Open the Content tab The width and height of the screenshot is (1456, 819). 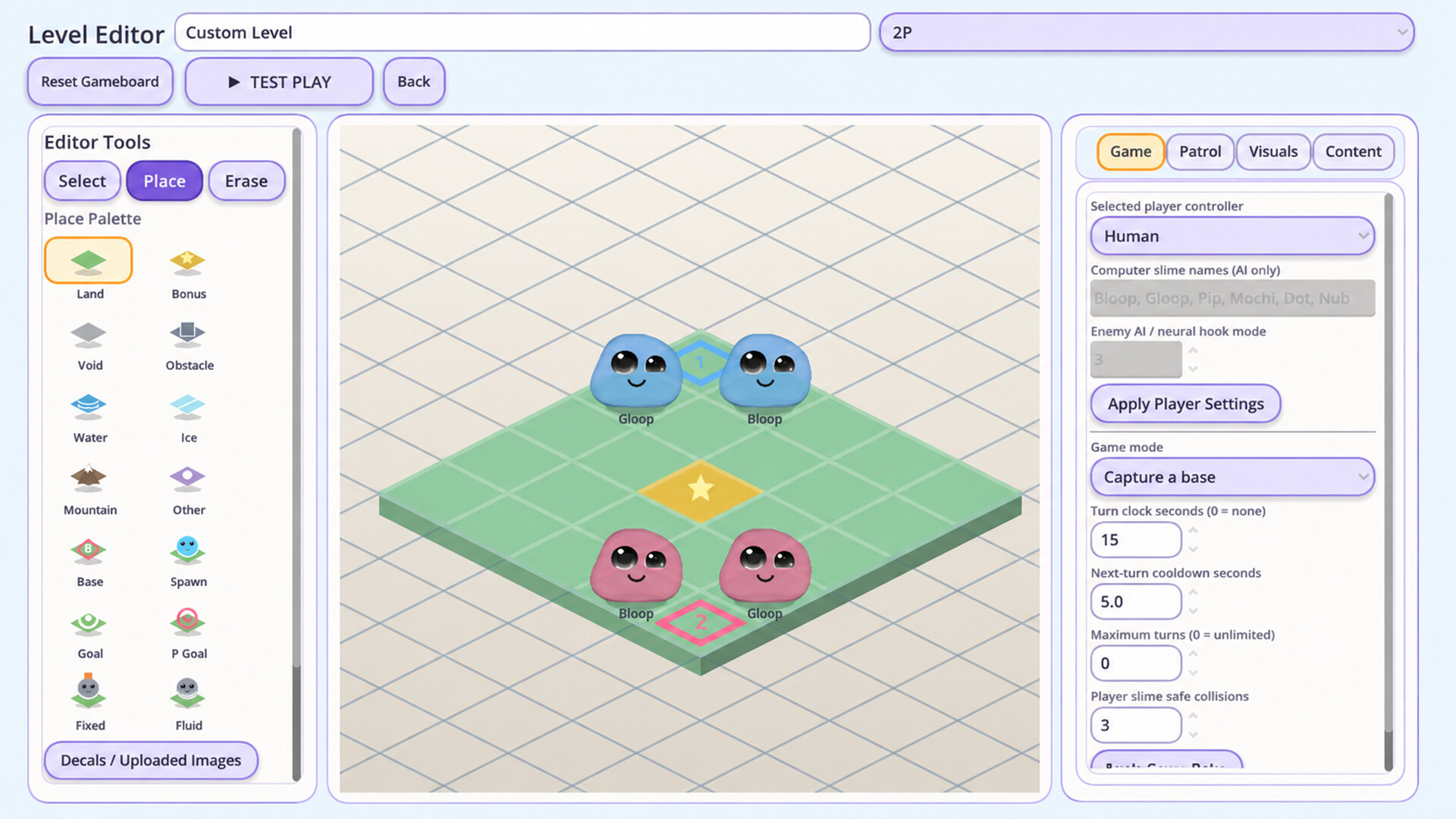tap(1353, 152)
